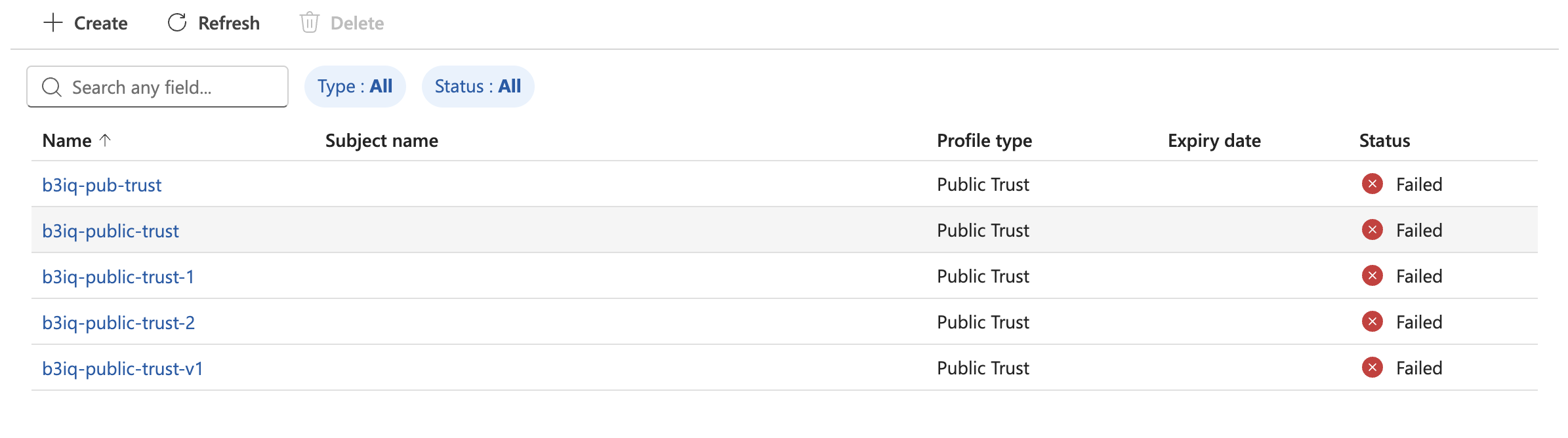Click the red failed icon for b3iq-public-trust-1

click(1372, 276)
